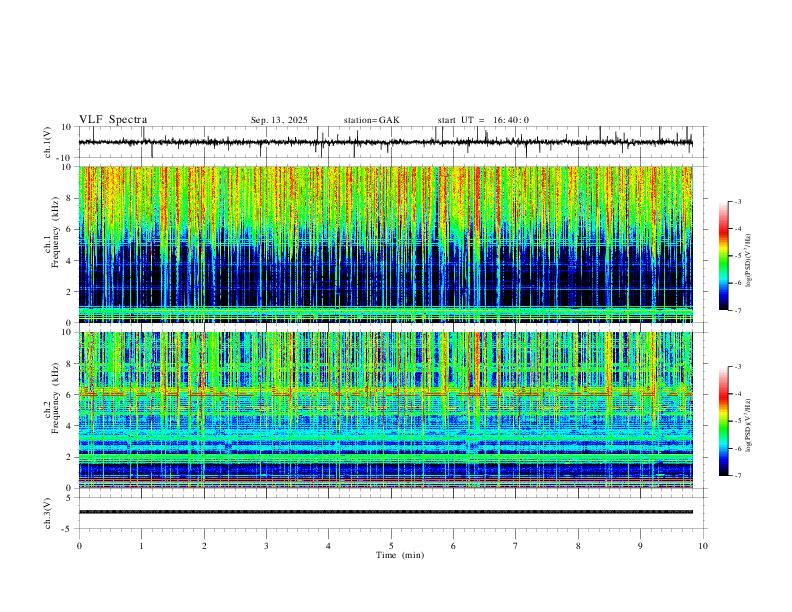Click the '-3' tick on ch.1 colorbar

(x=737, y=201)
